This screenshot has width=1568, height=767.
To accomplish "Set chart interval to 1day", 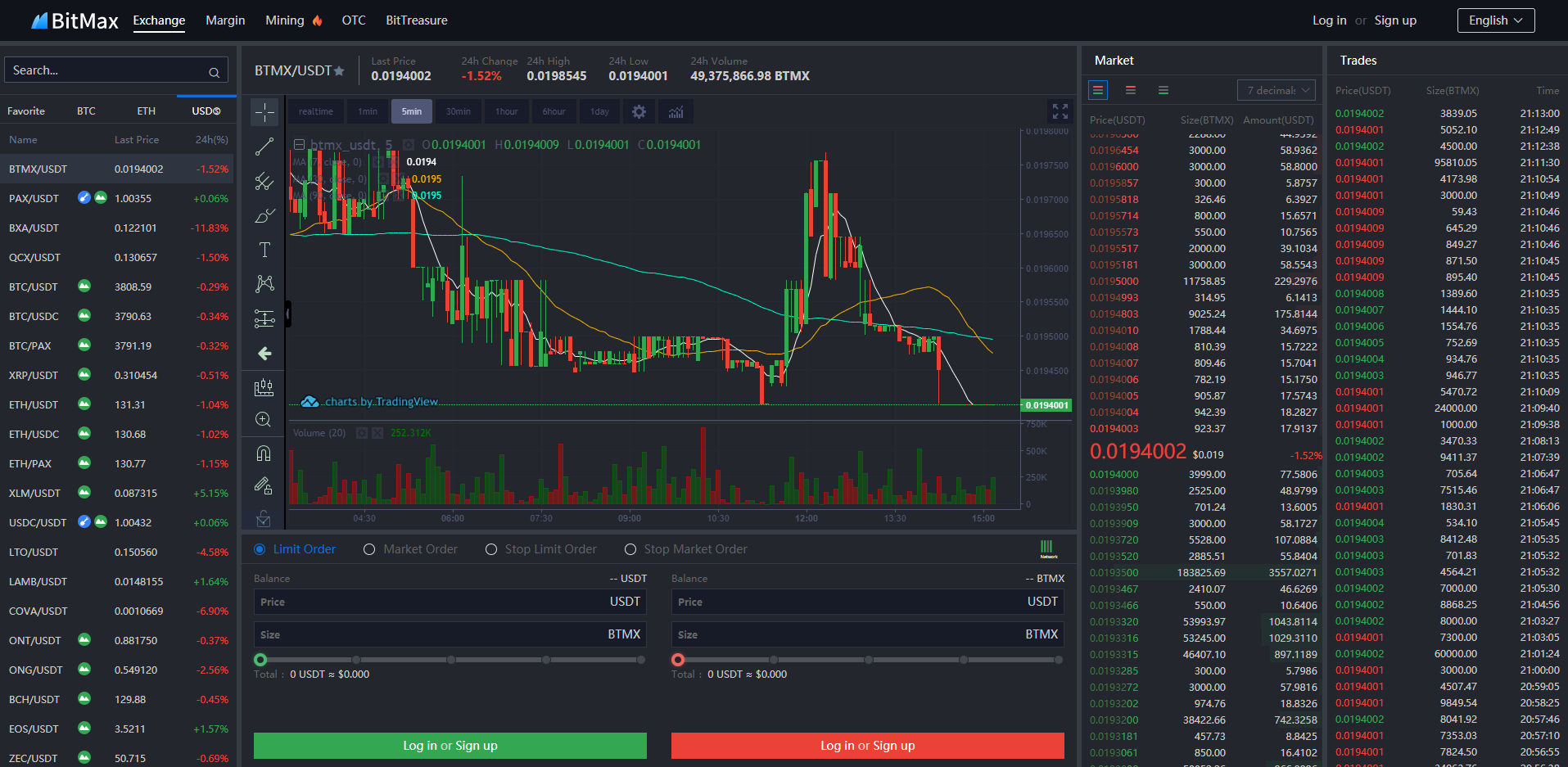I will pyautogui.click(x=600, y=111).
